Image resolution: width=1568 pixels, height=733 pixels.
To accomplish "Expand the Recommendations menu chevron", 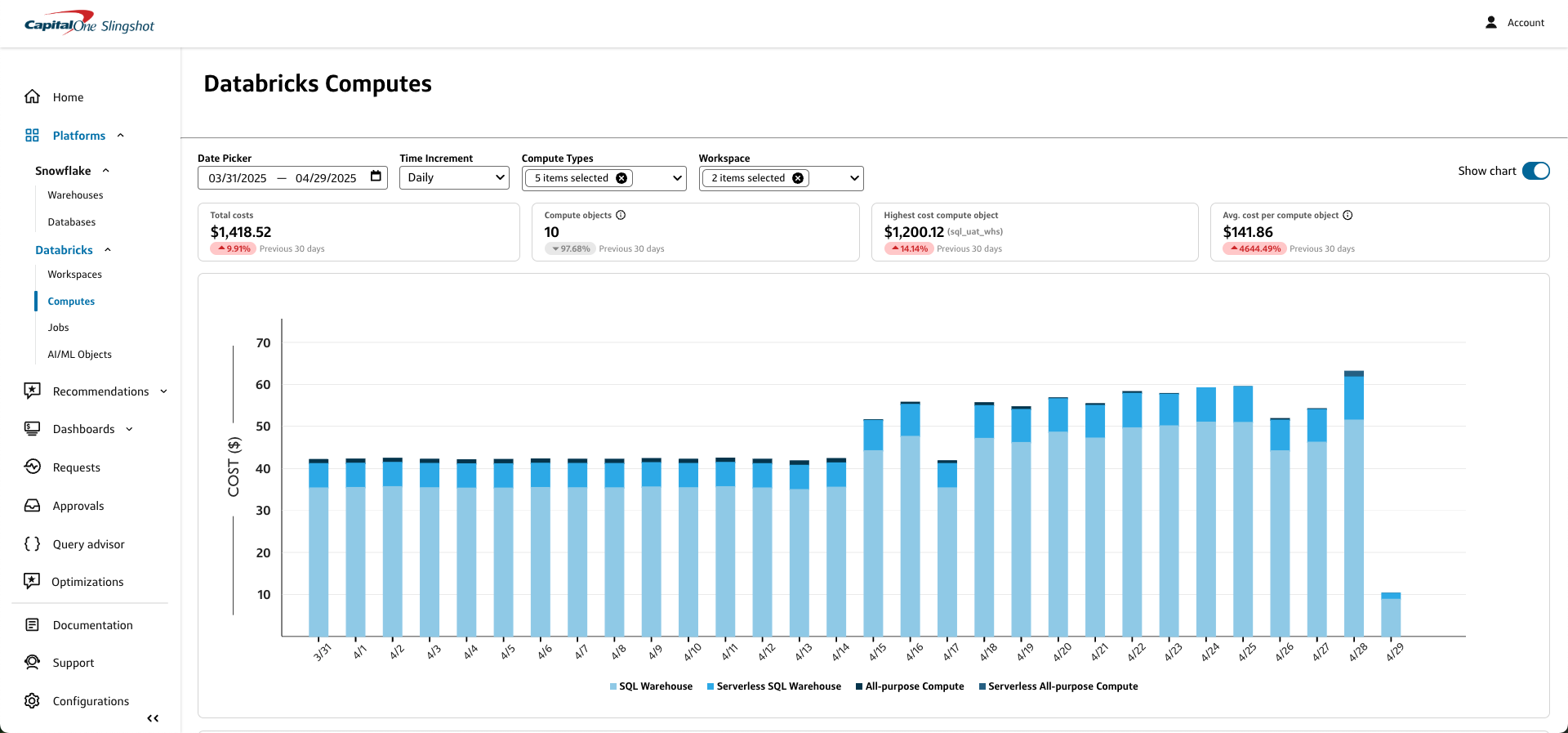I will pos(163,391).
